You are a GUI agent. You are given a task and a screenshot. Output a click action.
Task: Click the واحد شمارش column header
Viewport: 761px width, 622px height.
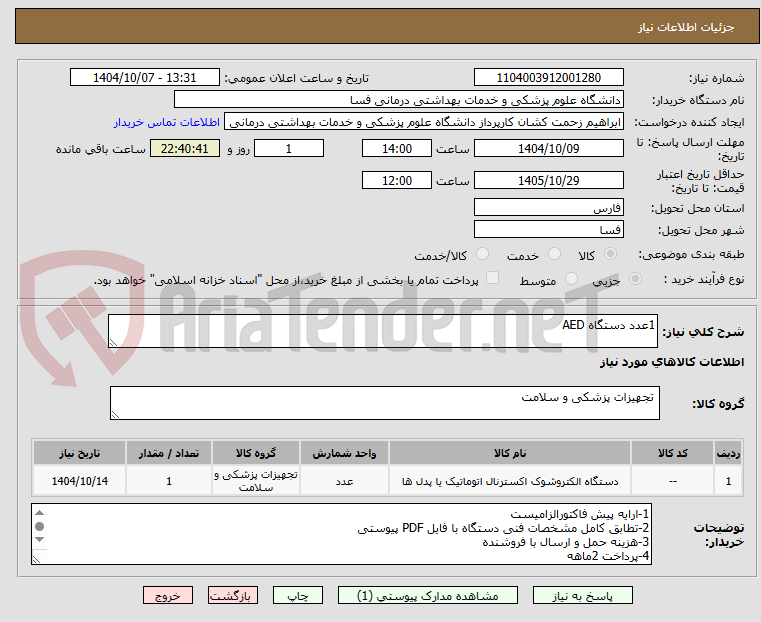pos(344,453)
